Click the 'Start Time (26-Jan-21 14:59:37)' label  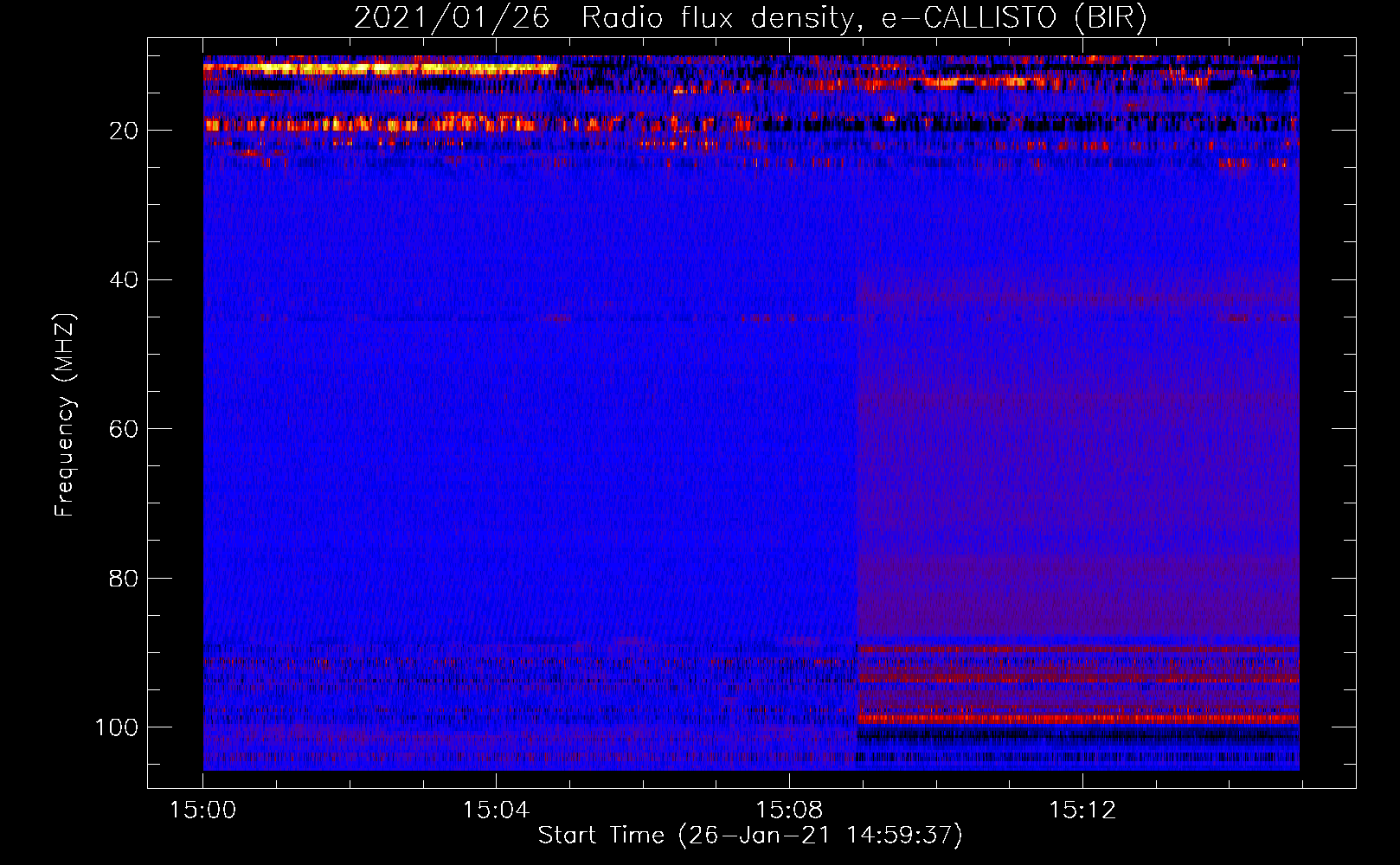point(750,836)
